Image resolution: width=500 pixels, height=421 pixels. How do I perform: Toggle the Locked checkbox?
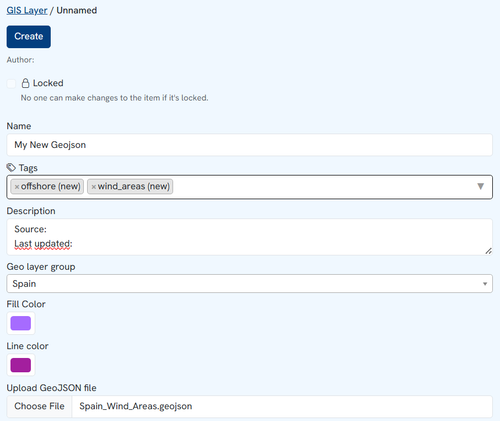point(11,83)
